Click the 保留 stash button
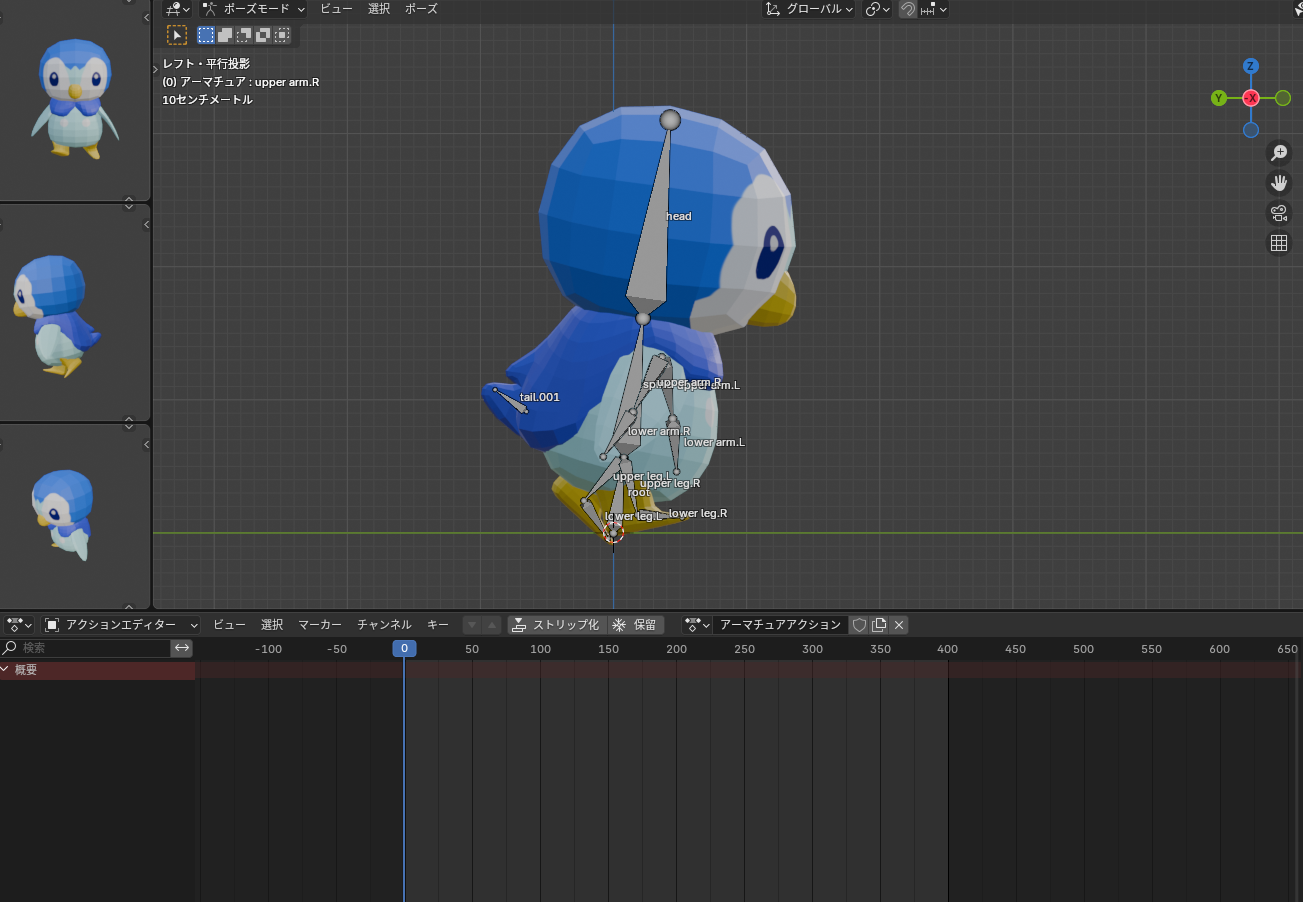Image resolution: width=1303 pixels, height=902 pixels. tap(635, 625)
